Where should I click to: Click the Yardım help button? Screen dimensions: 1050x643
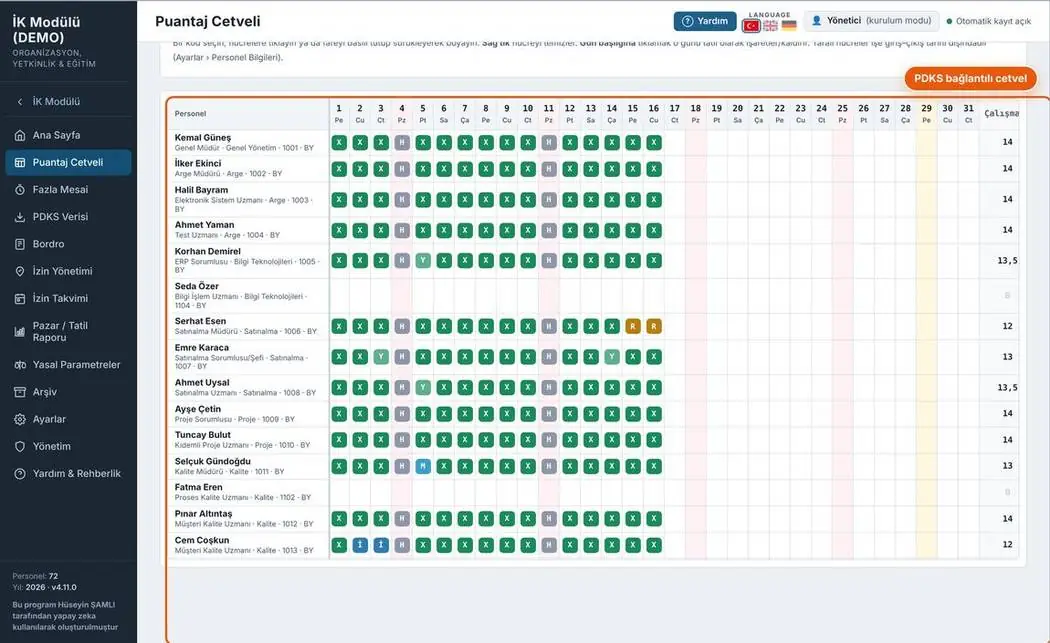coord(705,21)
